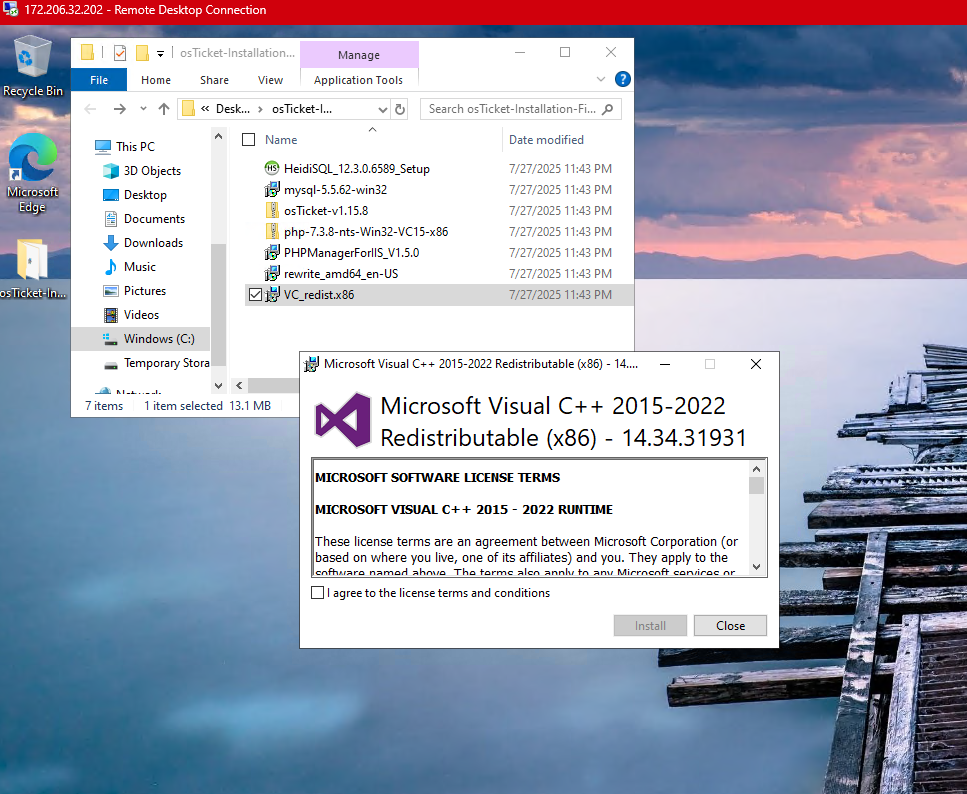Select the osTicket-In... folder on desktop

32,269
